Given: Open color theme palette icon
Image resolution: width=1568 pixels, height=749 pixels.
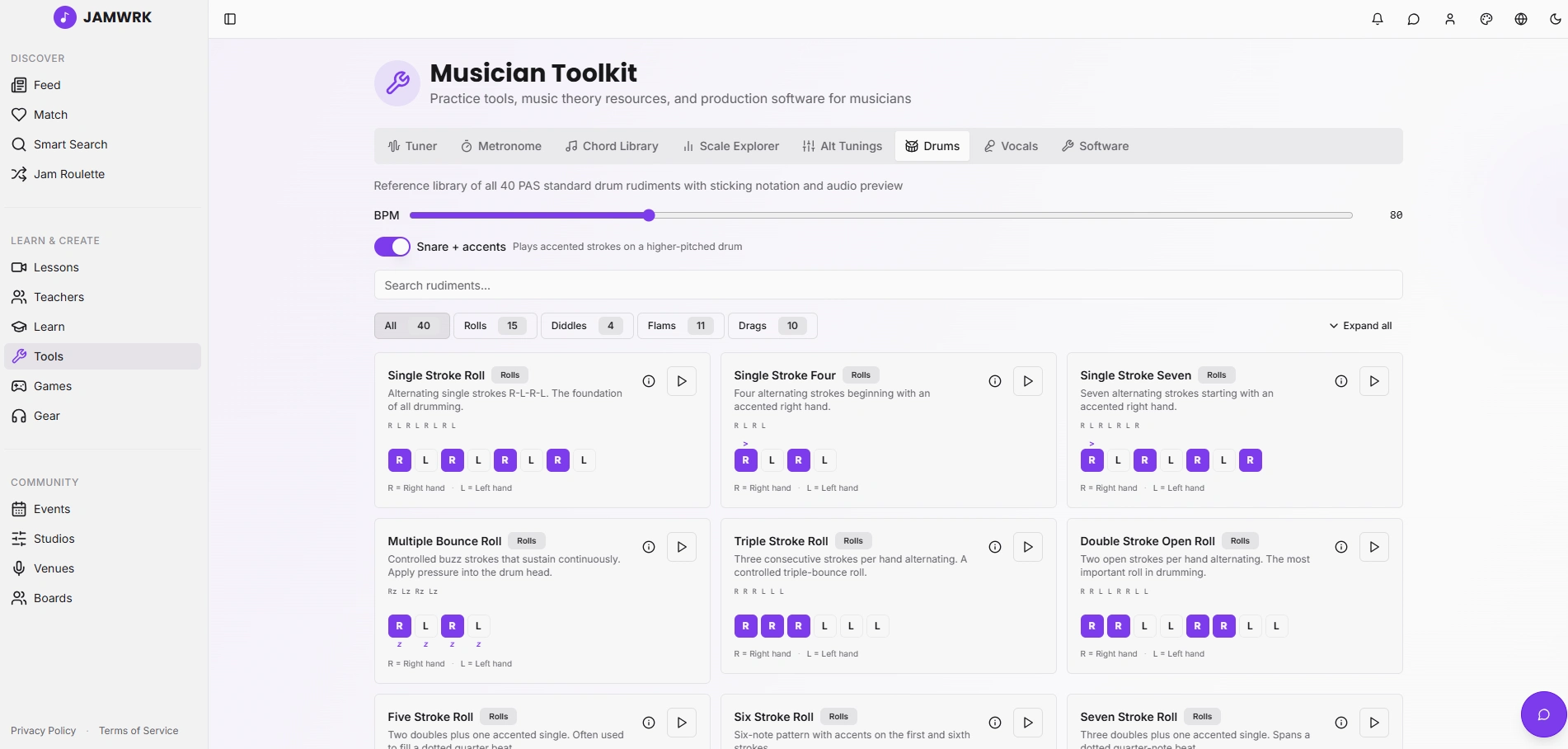Looking at the screenshot, I should point(1486,19).
